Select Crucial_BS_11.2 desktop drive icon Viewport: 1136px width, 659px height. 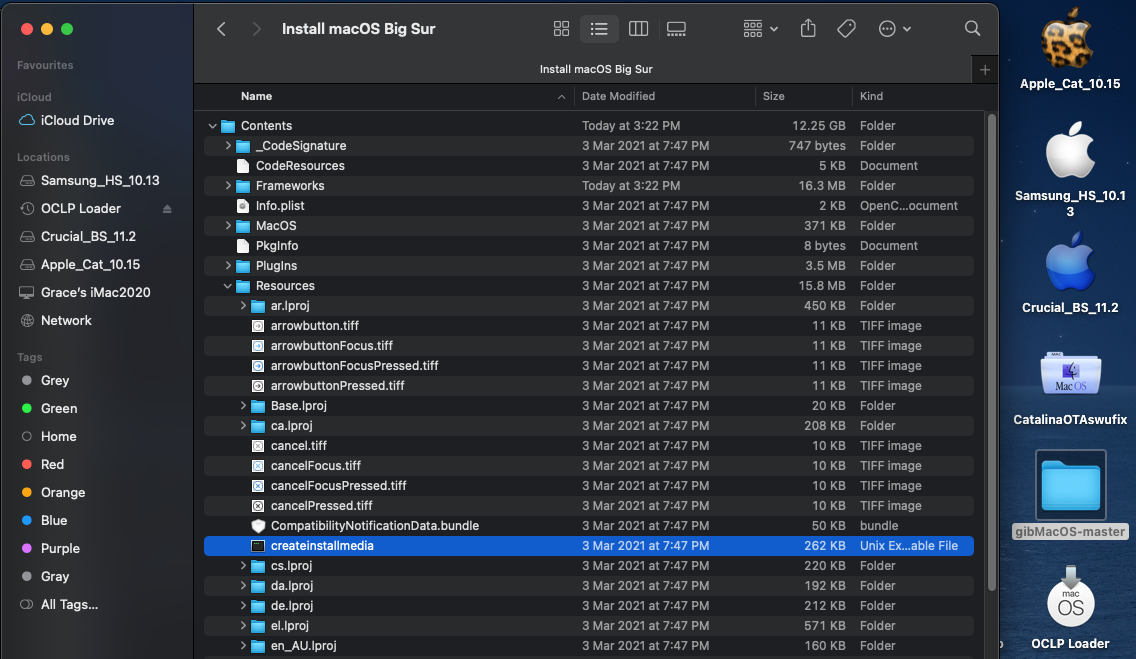click(x=1069, y=262)
